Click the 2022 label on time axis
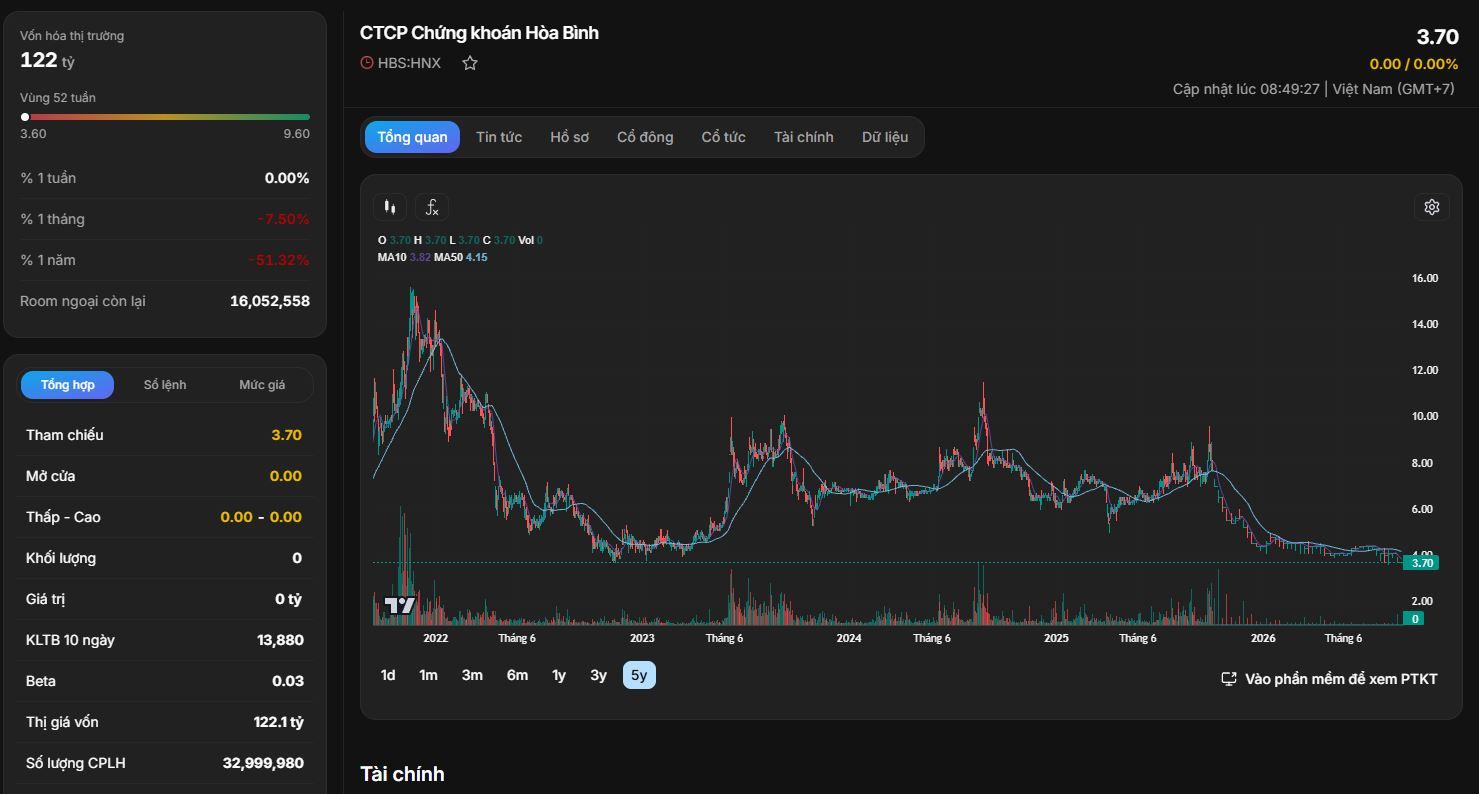1479x794 pixels. (436, 638)
